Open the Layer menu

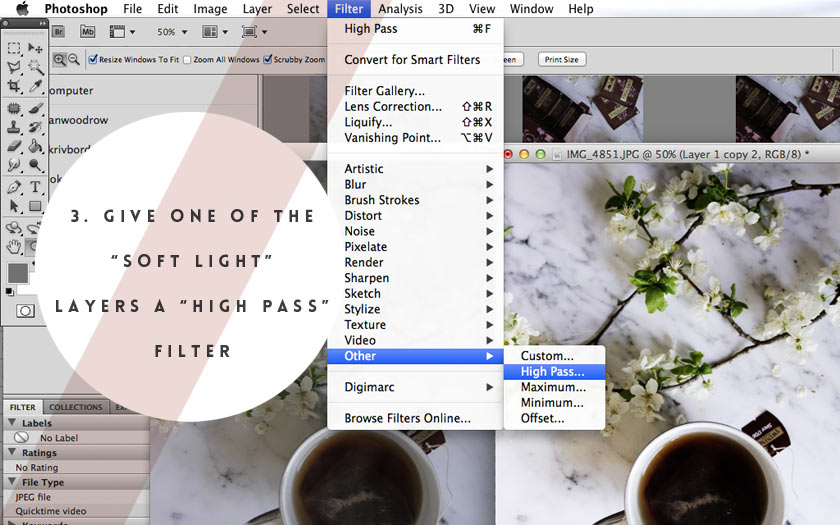257,9
